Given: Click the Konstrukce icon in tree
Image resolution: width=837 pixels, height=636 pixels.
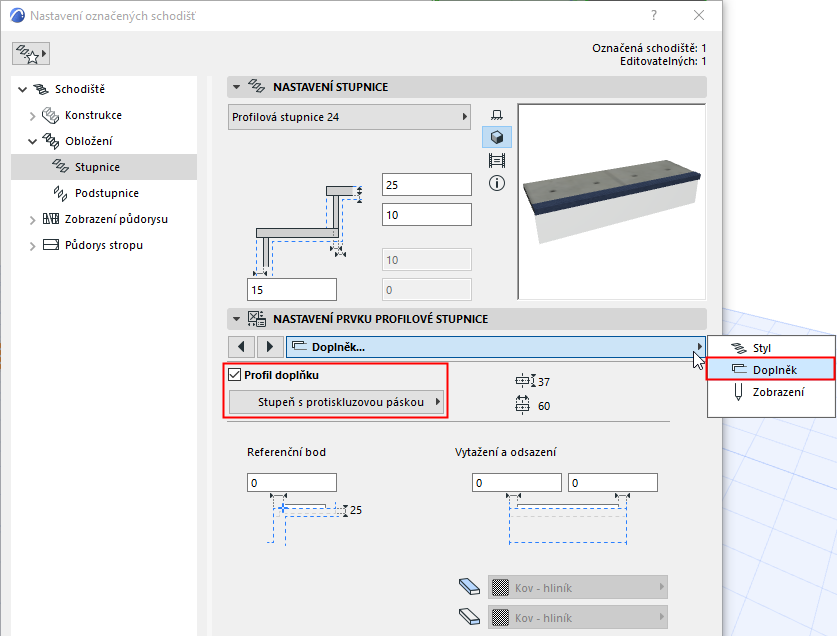Looking at the screenshot, I should coord(51,115).
